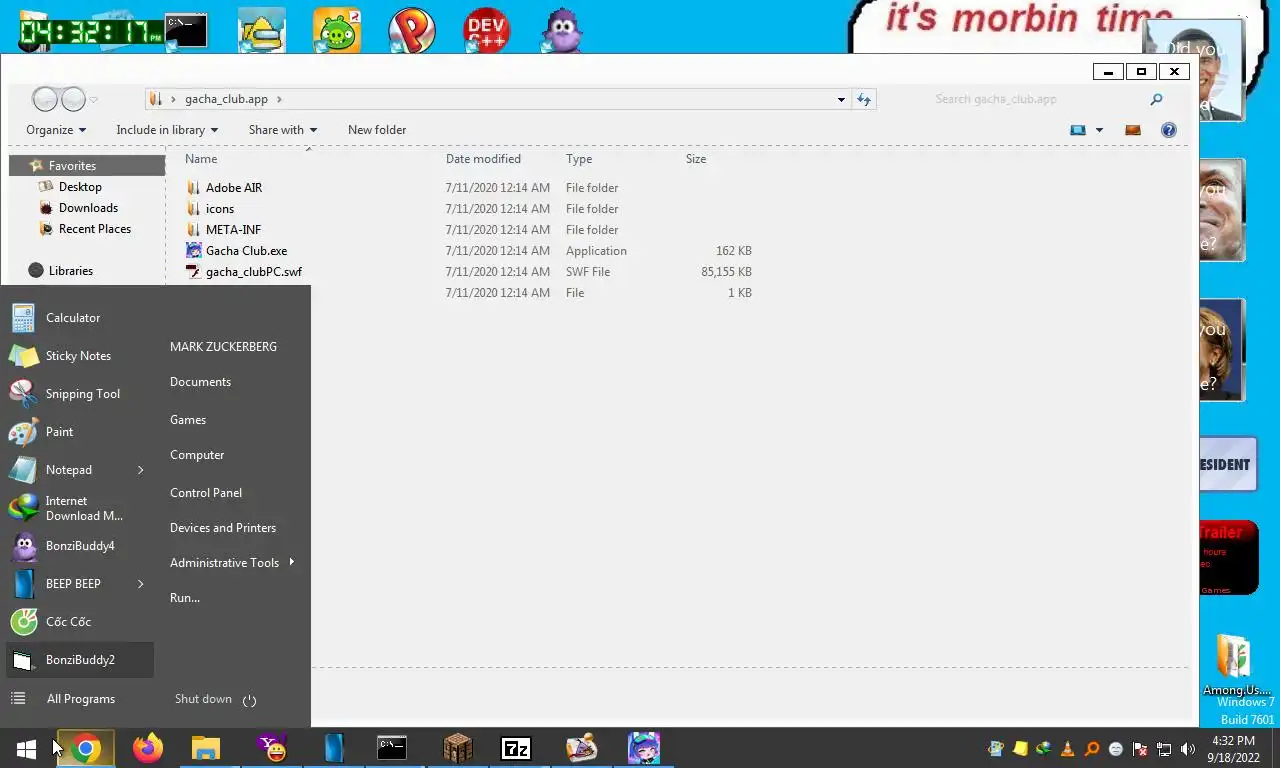
Task: Open Yahoo Messenger from the taskbar
Action: pos(272,748)
